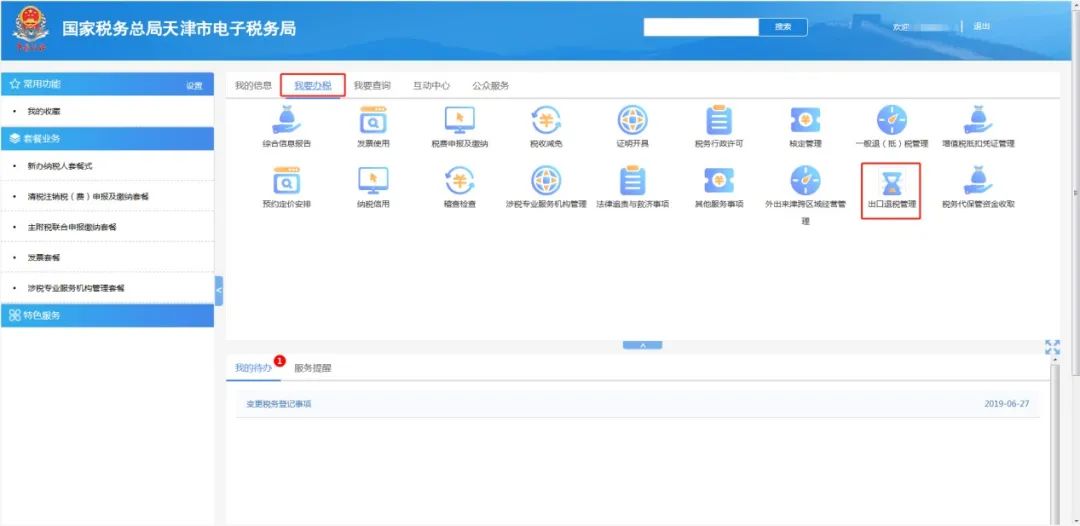
Task: Switch to the 服务提醒 tab
Action: [x=312, y=368]
